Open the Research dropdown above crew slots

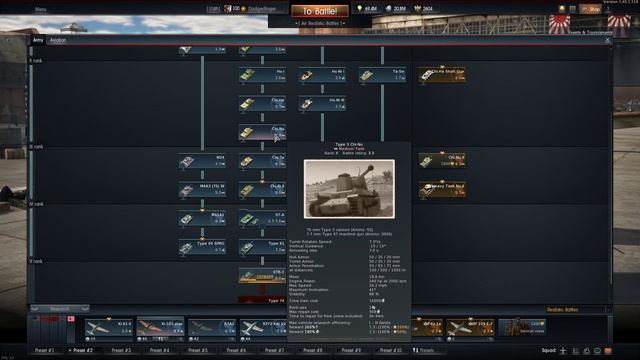(x=60, y=309)
